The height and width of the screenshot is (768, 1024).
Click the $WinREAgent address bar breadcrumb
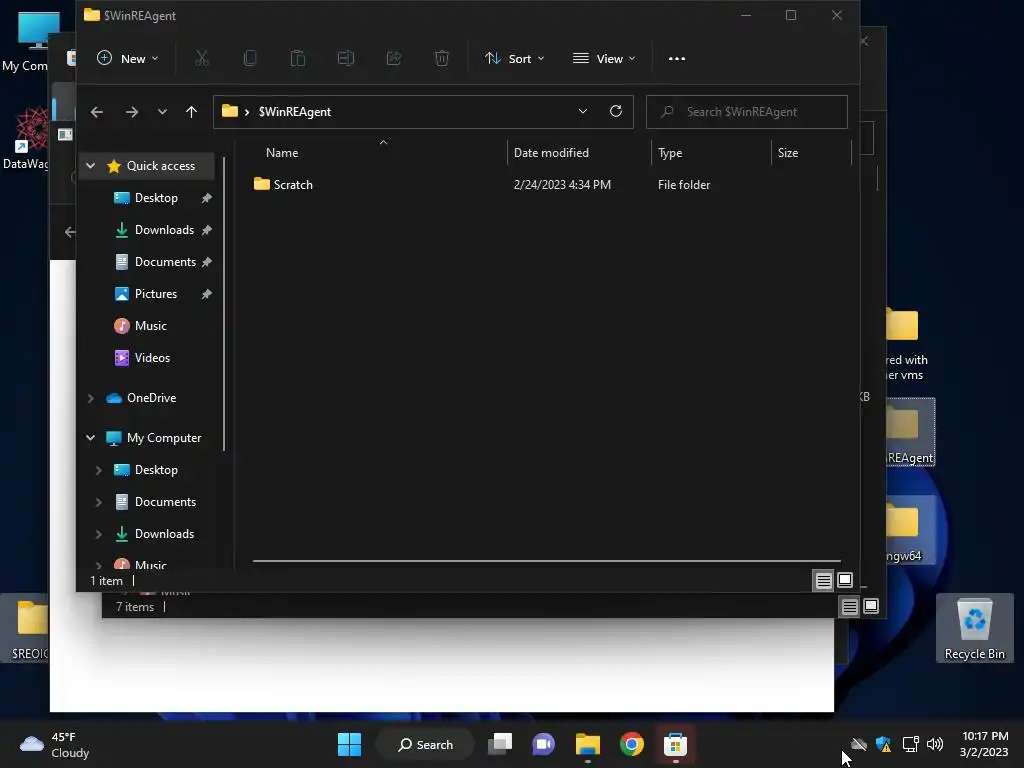(x=295, y=112)
